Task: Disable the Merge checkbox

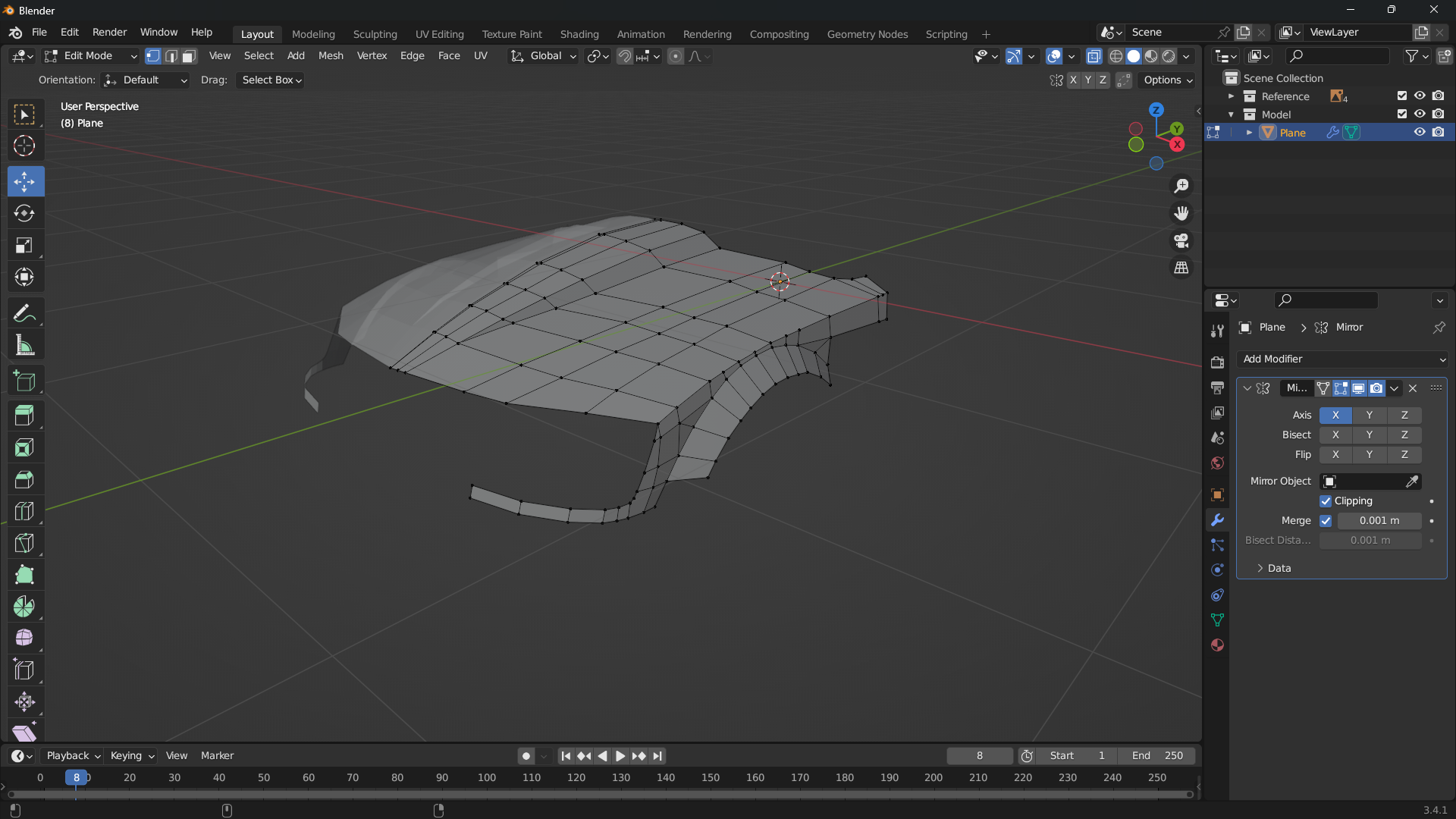Action: click(1326, 521)
